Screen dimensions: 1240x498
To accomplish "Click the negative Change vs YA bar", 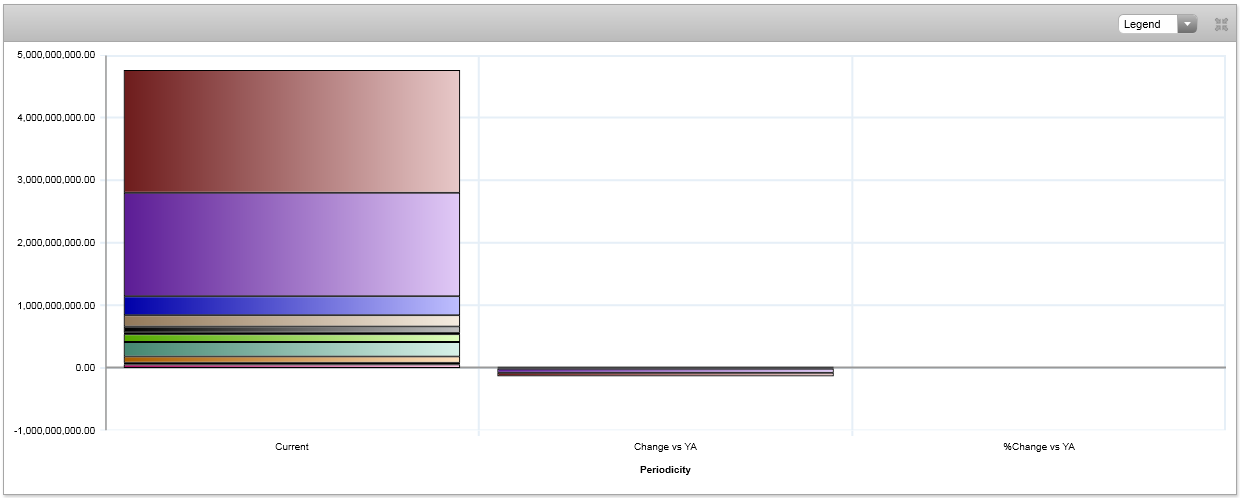I will coord(665,371).
